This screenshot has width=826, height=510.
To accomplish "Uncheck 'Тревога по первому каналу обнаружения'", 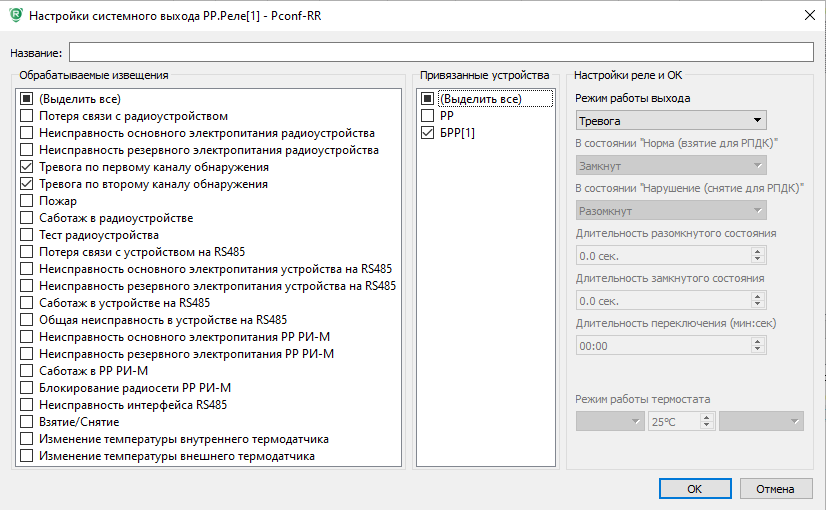I will coord(26,167).
